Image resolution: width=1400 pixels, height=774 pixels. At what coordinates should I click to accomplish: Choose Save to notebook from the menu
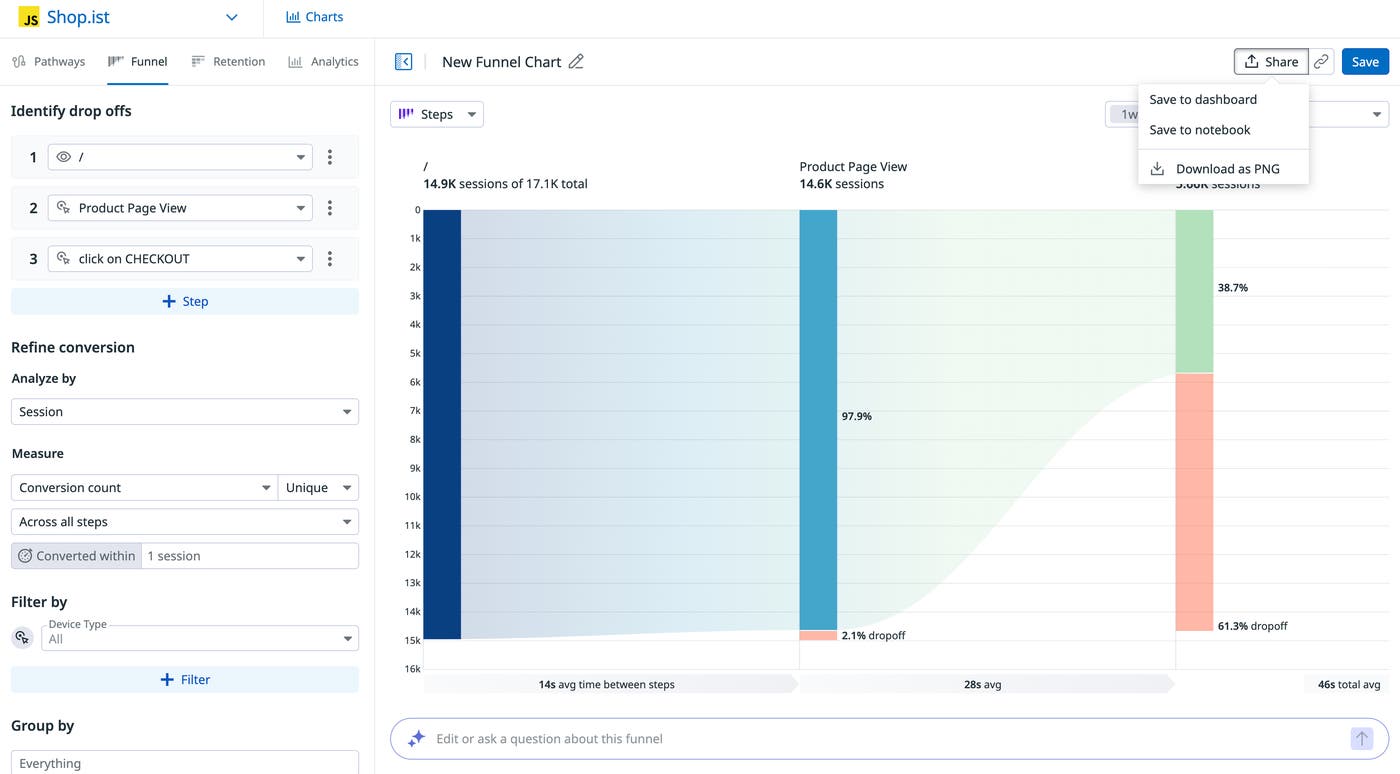coord(1199,129)
